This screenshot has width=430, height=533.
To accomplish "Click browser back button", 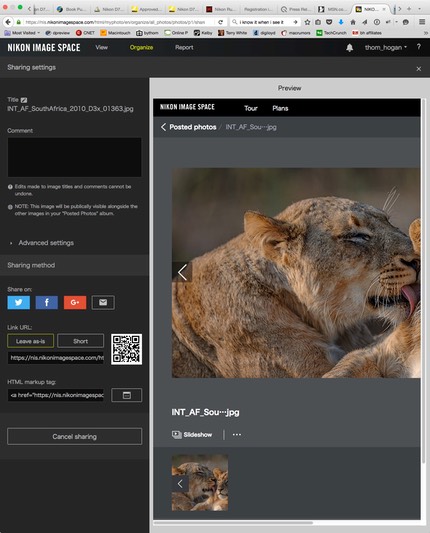I will 8,22.
